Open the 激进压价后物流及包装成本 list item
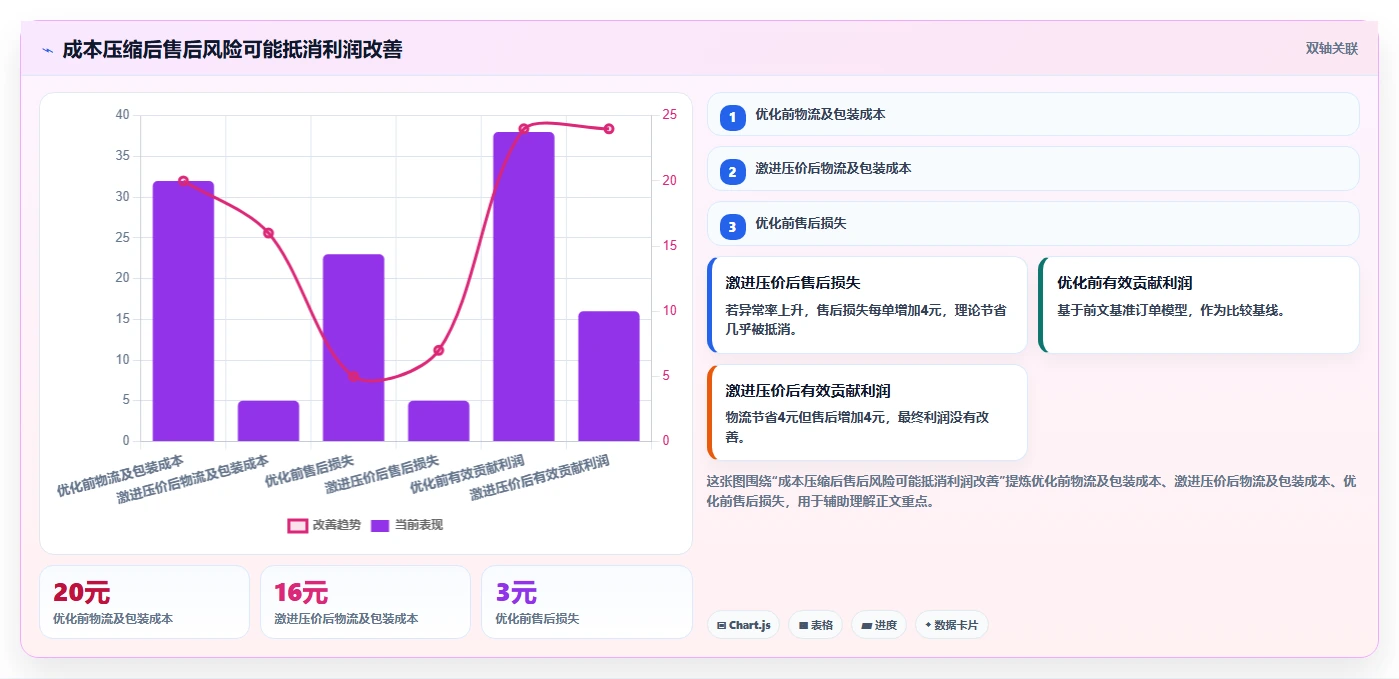The height and width of the screenshot is (679, 1399). coord(1033,168)
